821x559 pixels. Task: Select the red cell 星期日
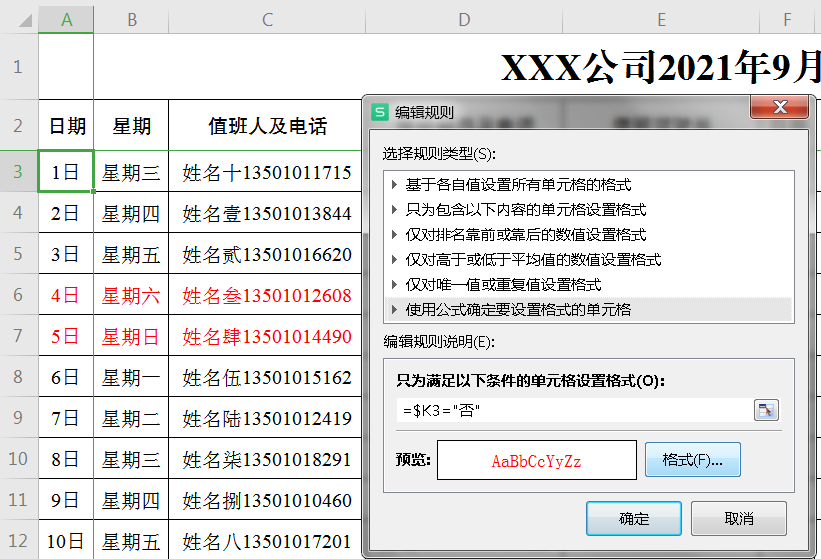(131, 336)
